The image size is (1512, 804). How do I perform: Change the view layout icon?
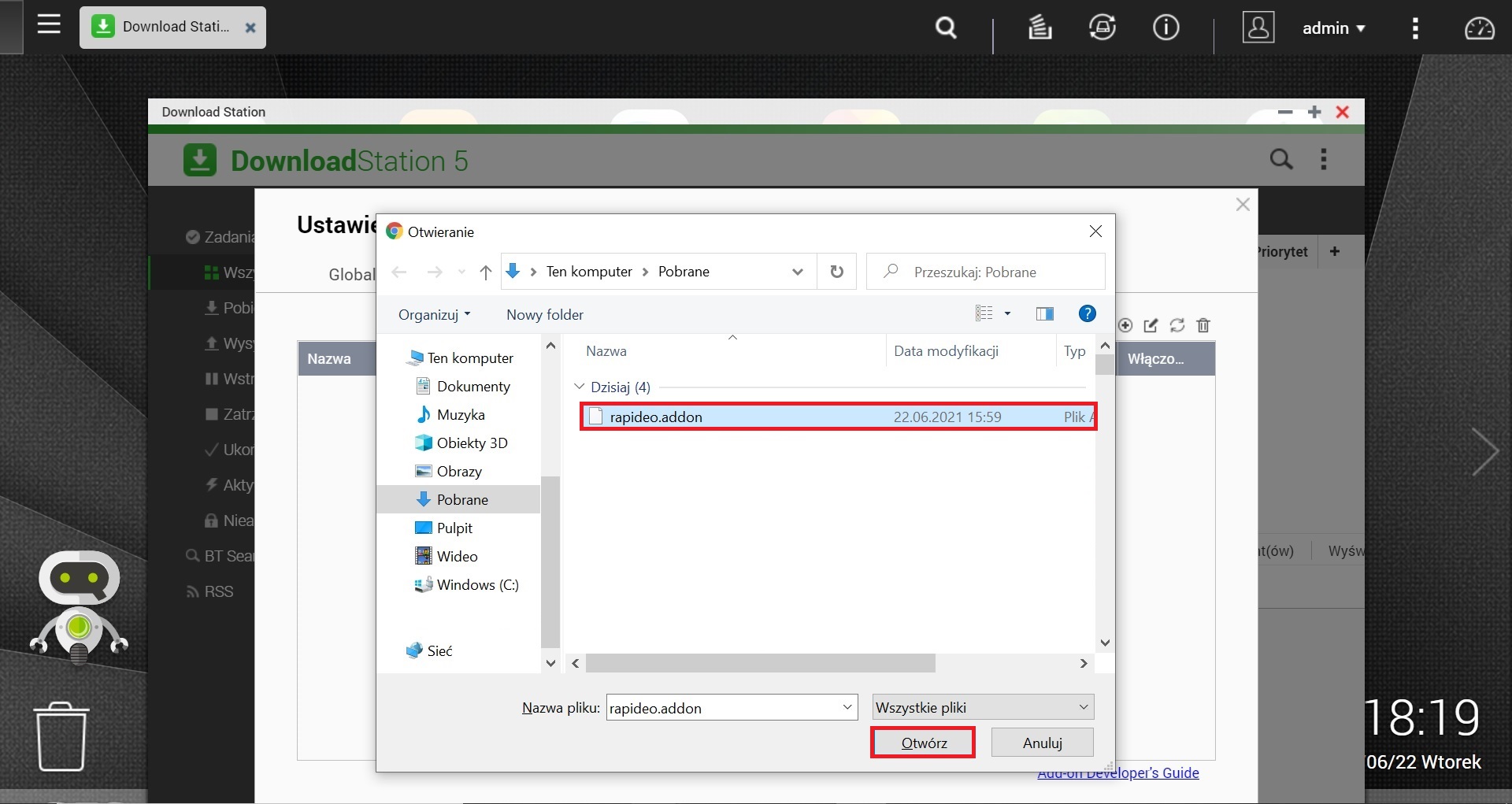point(984,313)
